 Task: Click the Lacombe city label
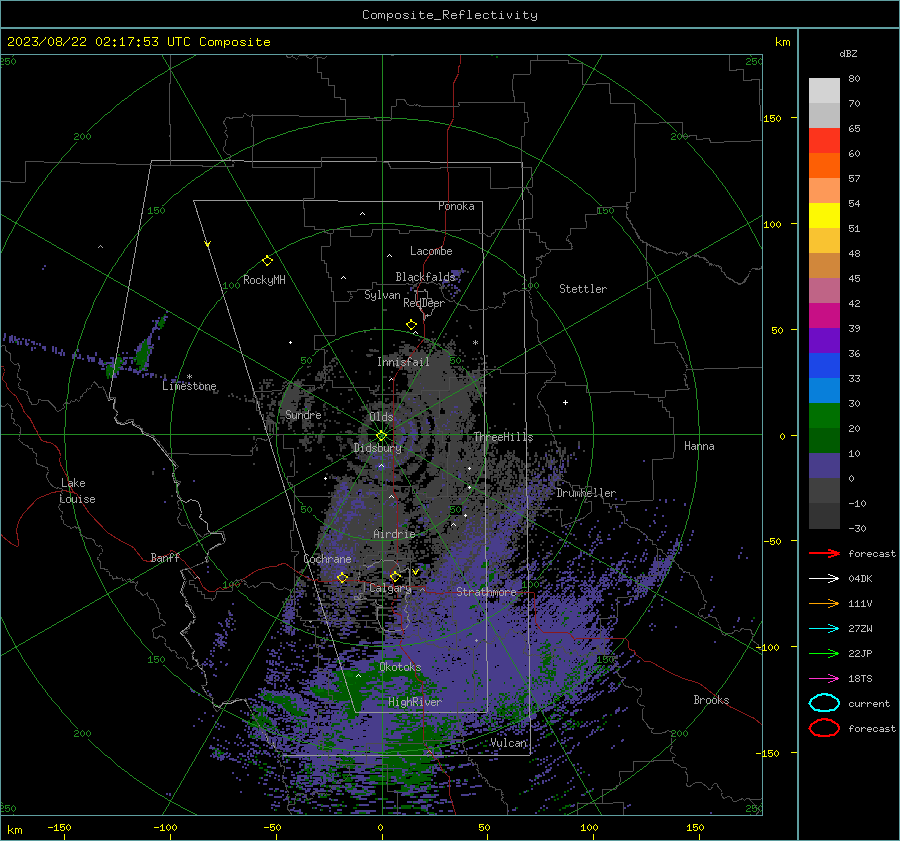(431, 251)
